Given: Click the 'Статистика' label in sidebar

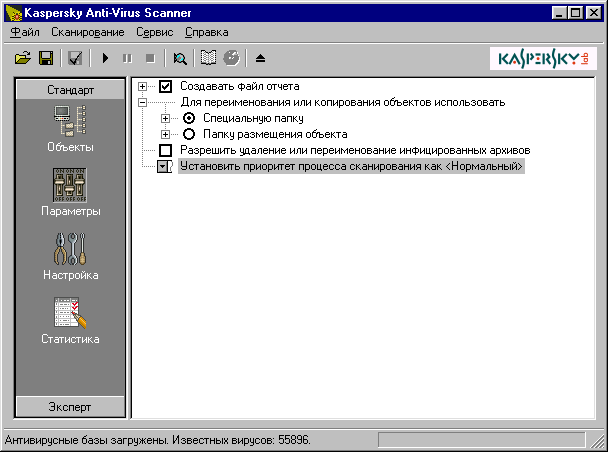Looking at the screenshot, I should 71,339.
